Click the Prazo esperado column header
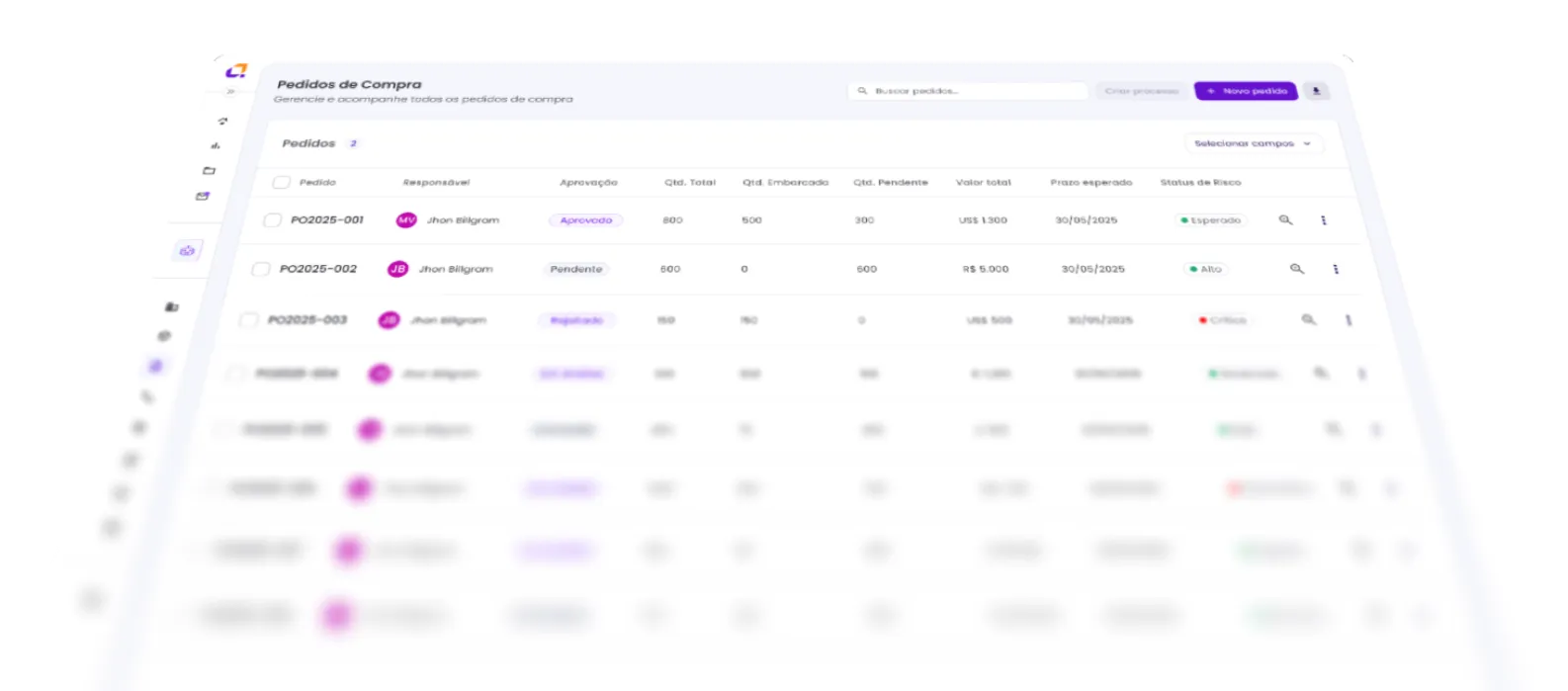 (1091, 182)
